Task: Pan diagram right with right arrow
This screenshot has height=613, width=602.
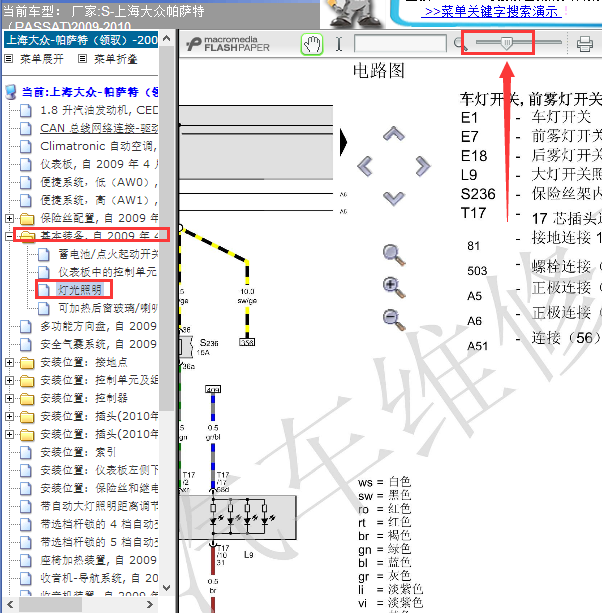Action: point(423,166)
